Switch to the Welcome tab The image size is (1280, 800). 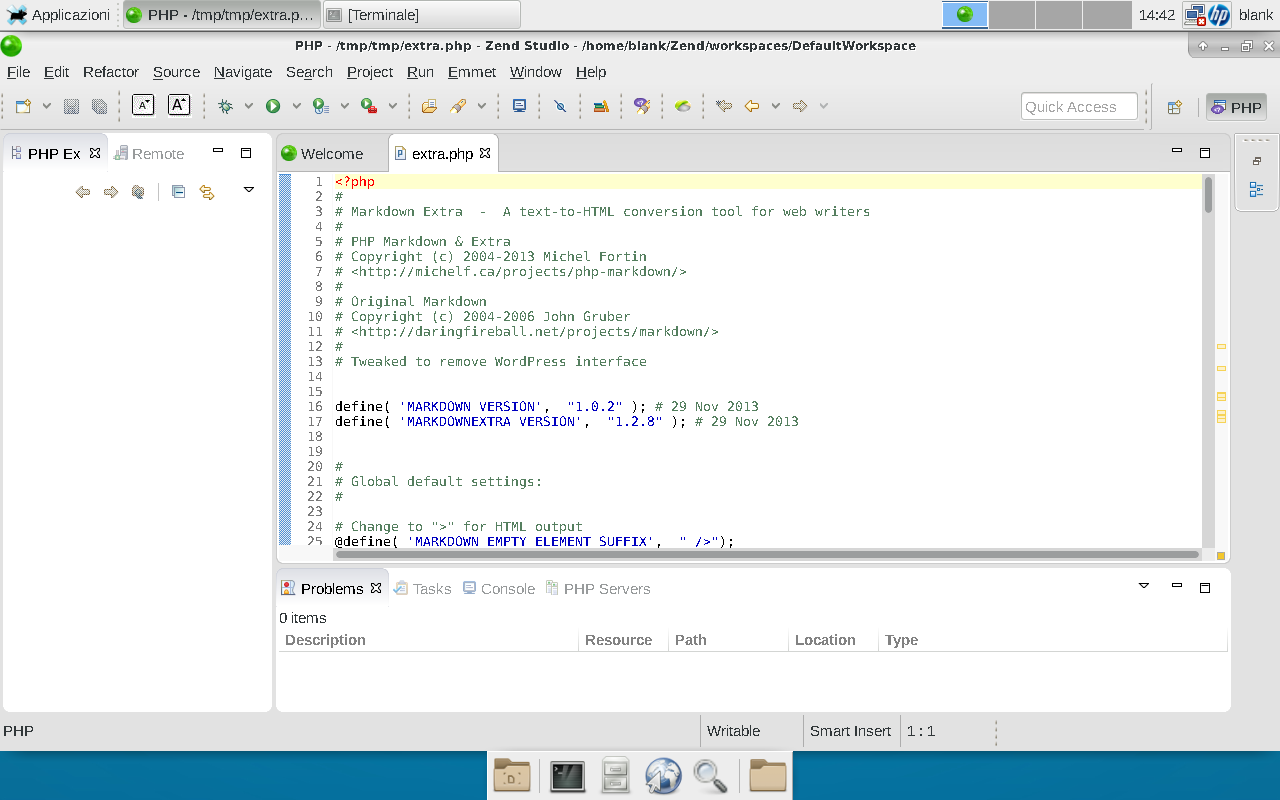pos(331,153)
